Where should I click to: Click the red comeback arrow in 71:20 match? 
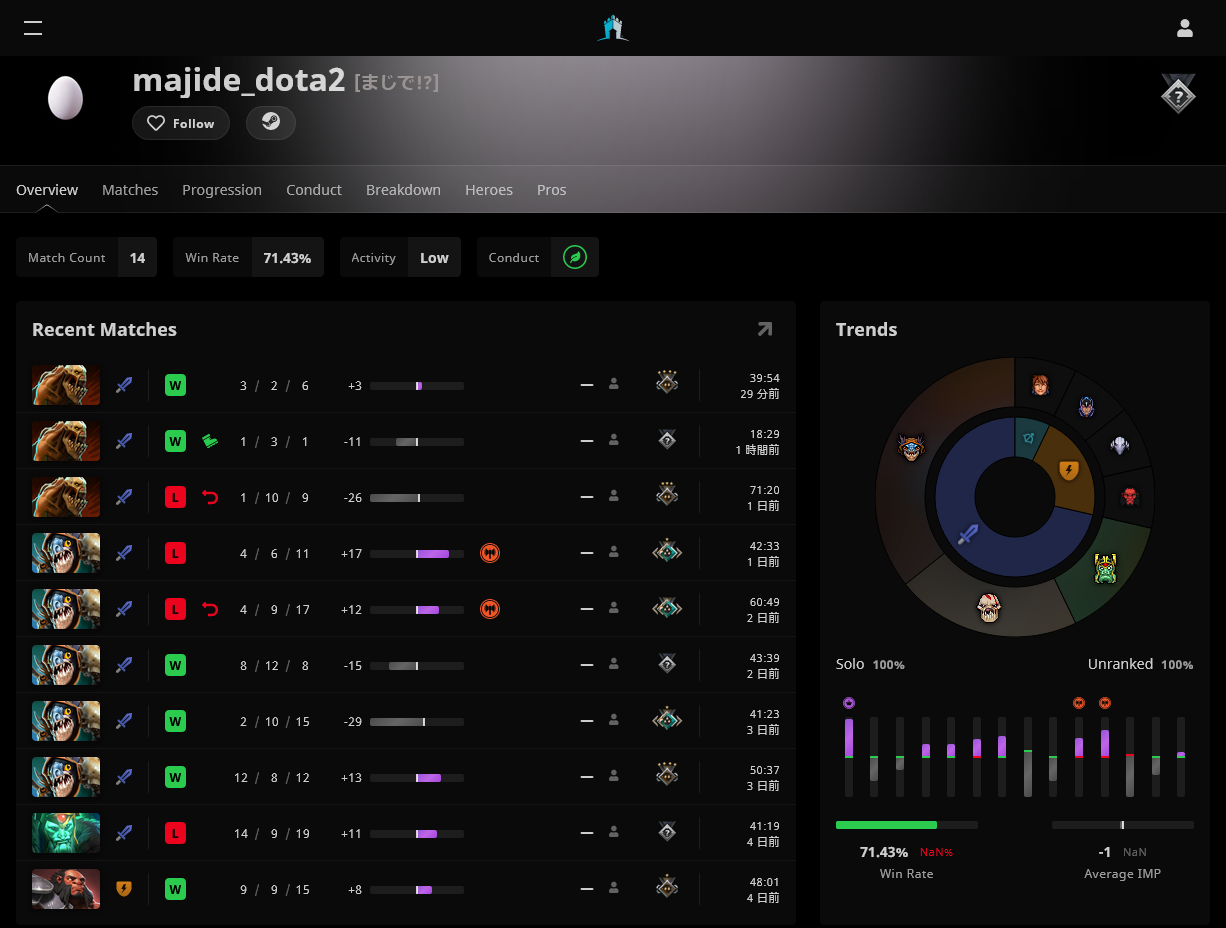(210, 497)
